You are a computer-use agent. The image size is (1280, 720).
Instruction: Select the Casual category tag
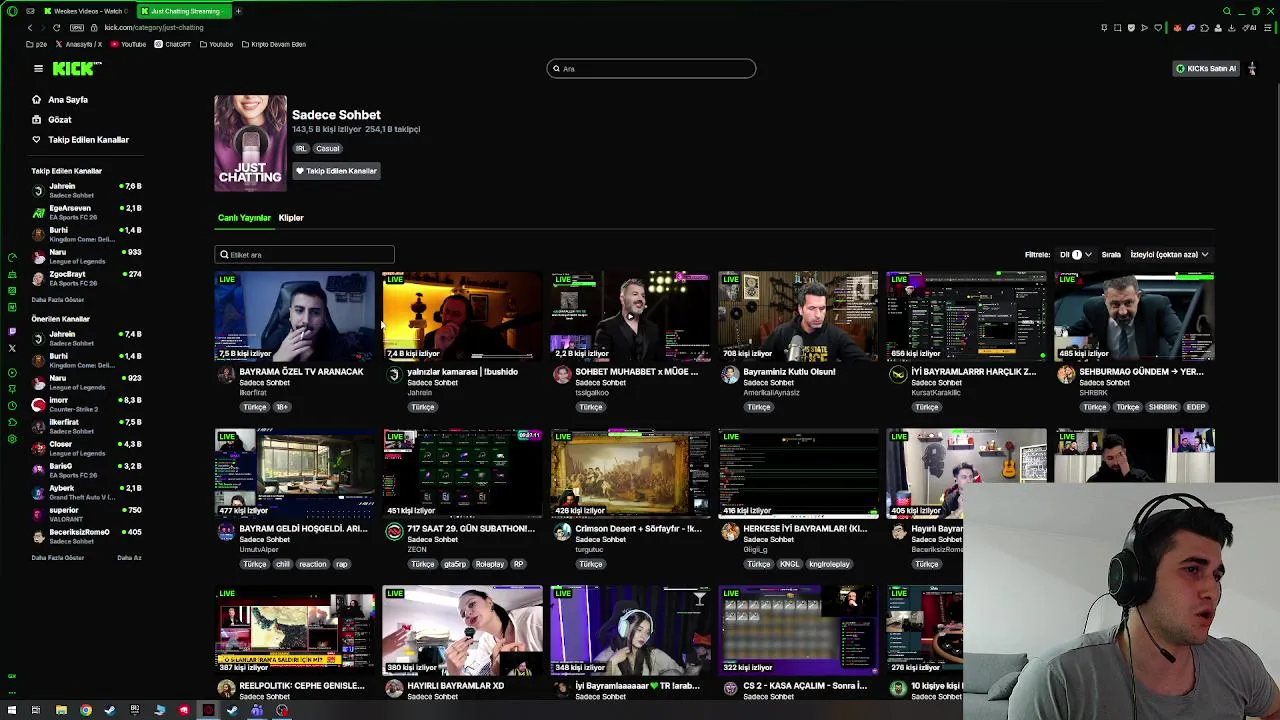327,148
